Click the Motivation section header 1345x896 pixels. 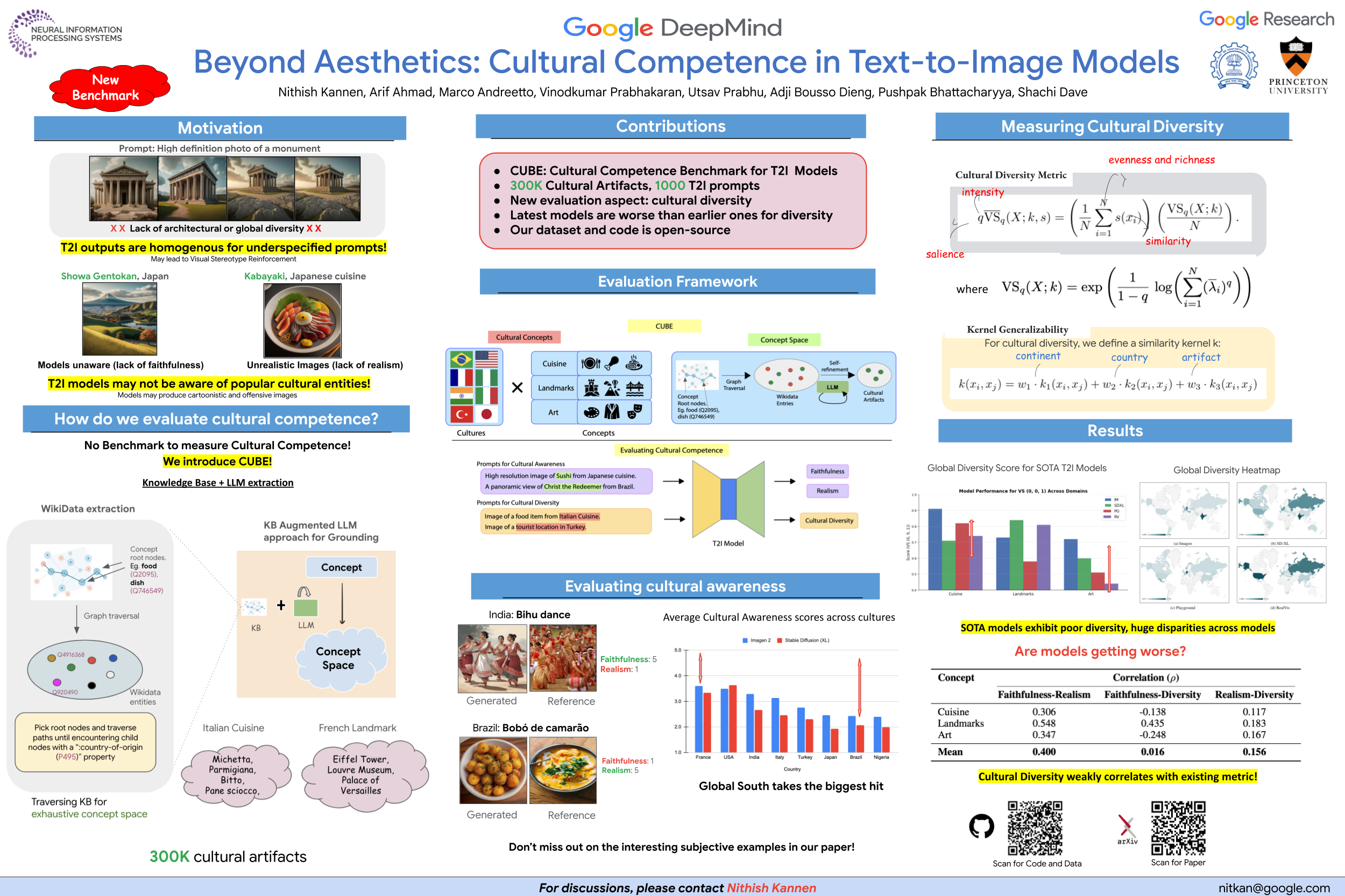point(220,128)
